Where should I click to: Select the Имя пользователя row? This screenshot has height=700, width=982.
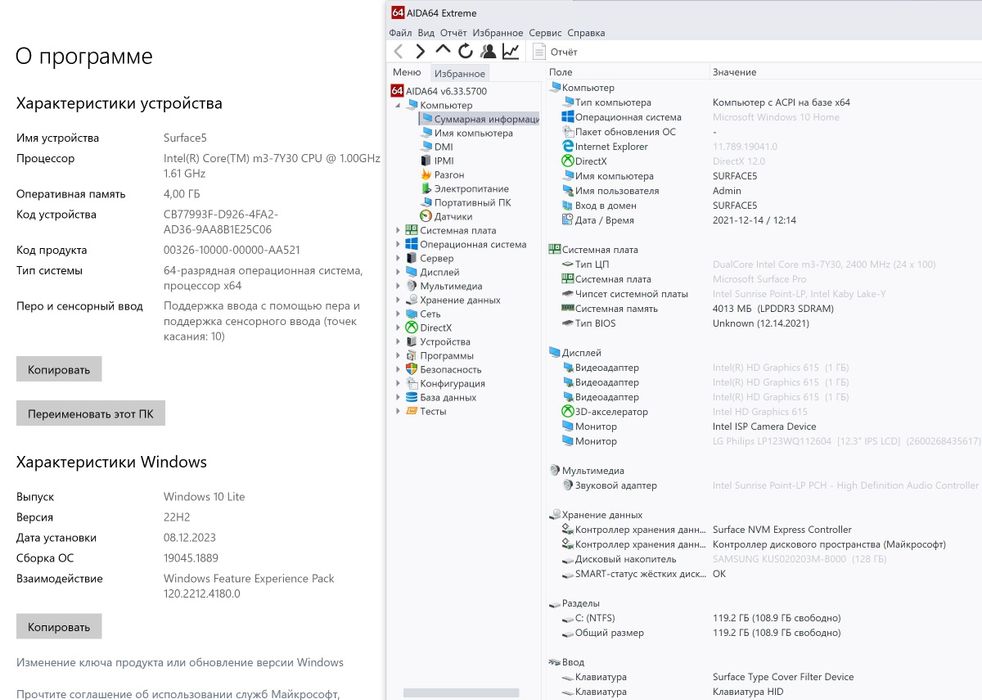coord(764,190)
